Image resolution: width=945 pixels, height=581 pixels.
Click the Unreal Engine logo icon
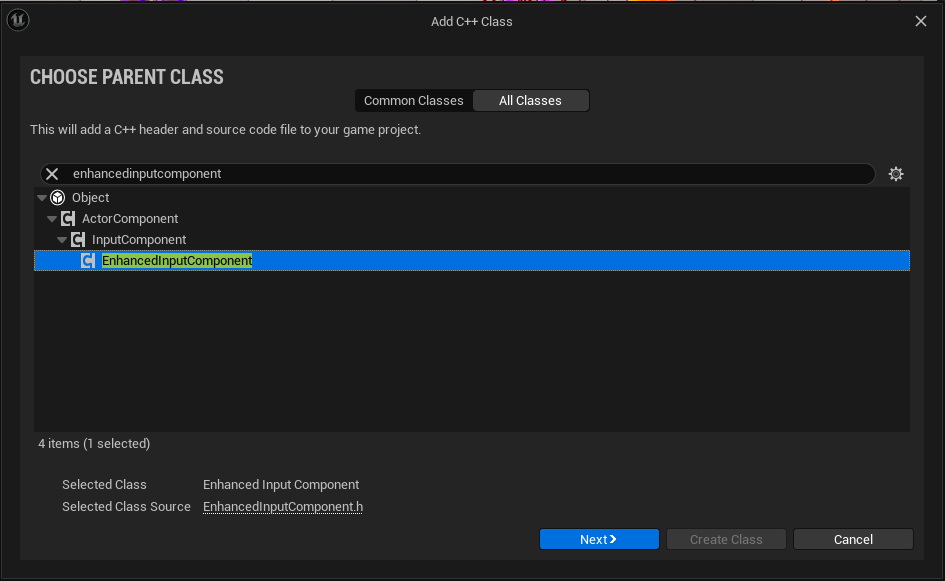(x=18, y=20)
